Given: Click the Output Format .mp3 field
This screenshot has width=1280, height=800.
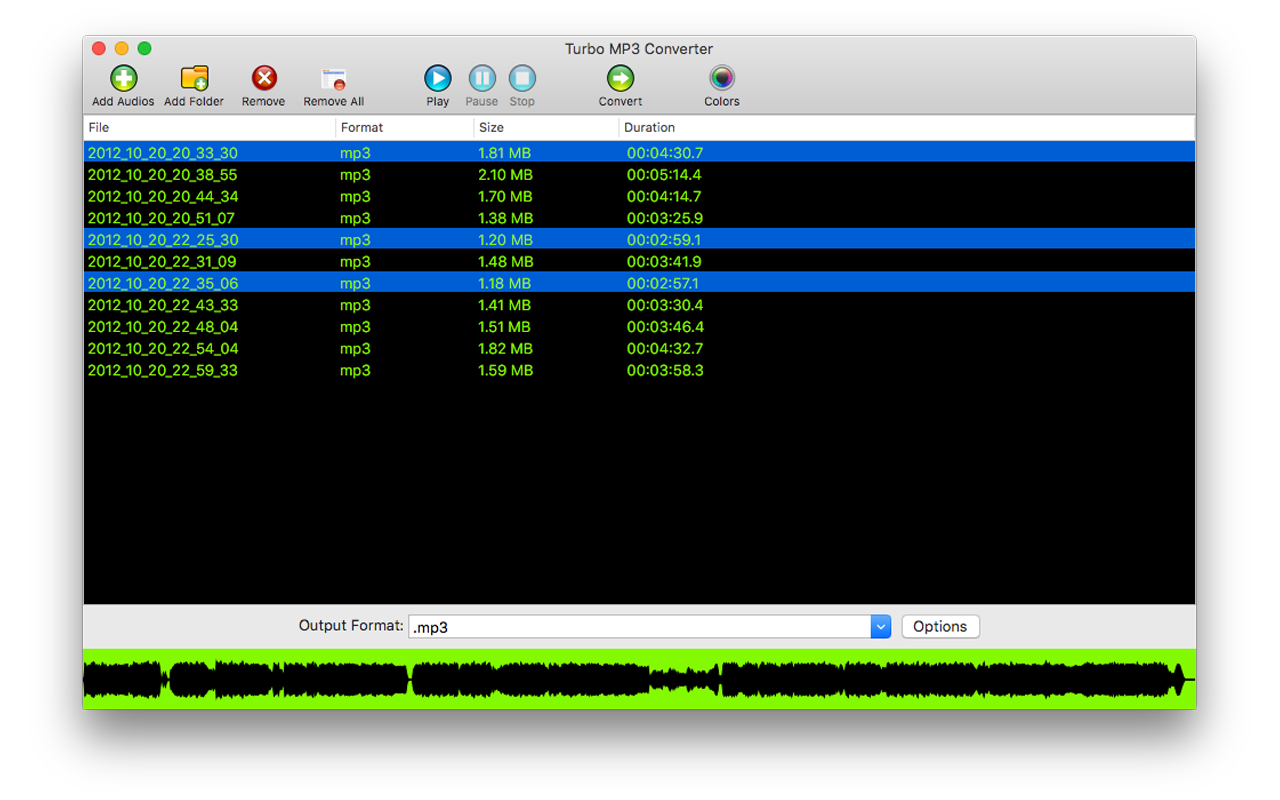Looking at the screenshot, I should pos(639,627).
